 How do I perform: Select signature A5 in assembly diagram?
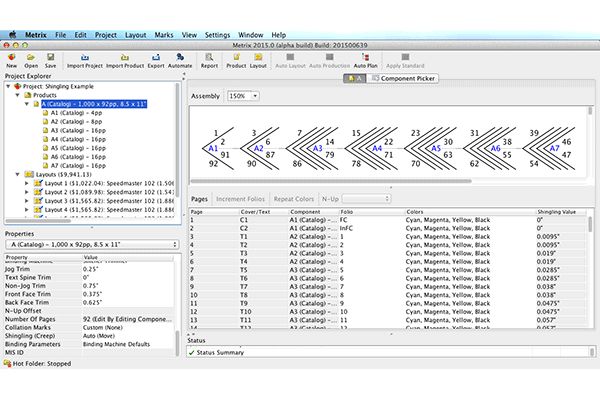[436, 148]
